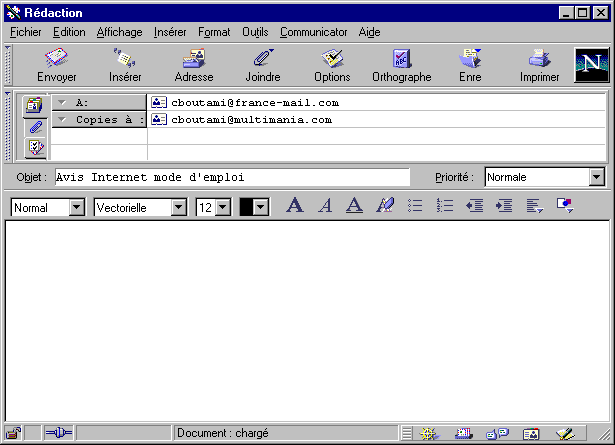Click the Document : chargé status text
This screenshot has width=615, height=445.
(222, 433)
